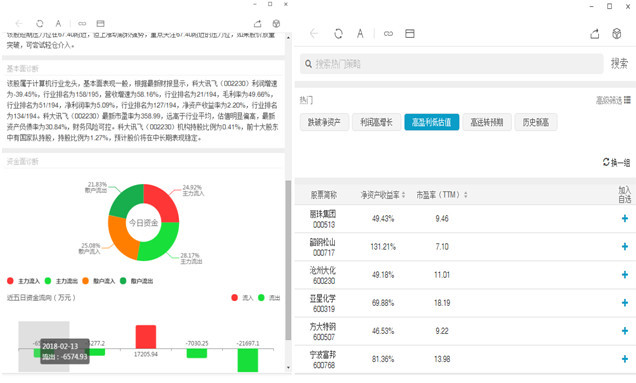Sort by 净资产收益率 column
The height and width of the screenshot is (383, 636).
point(382,195)
